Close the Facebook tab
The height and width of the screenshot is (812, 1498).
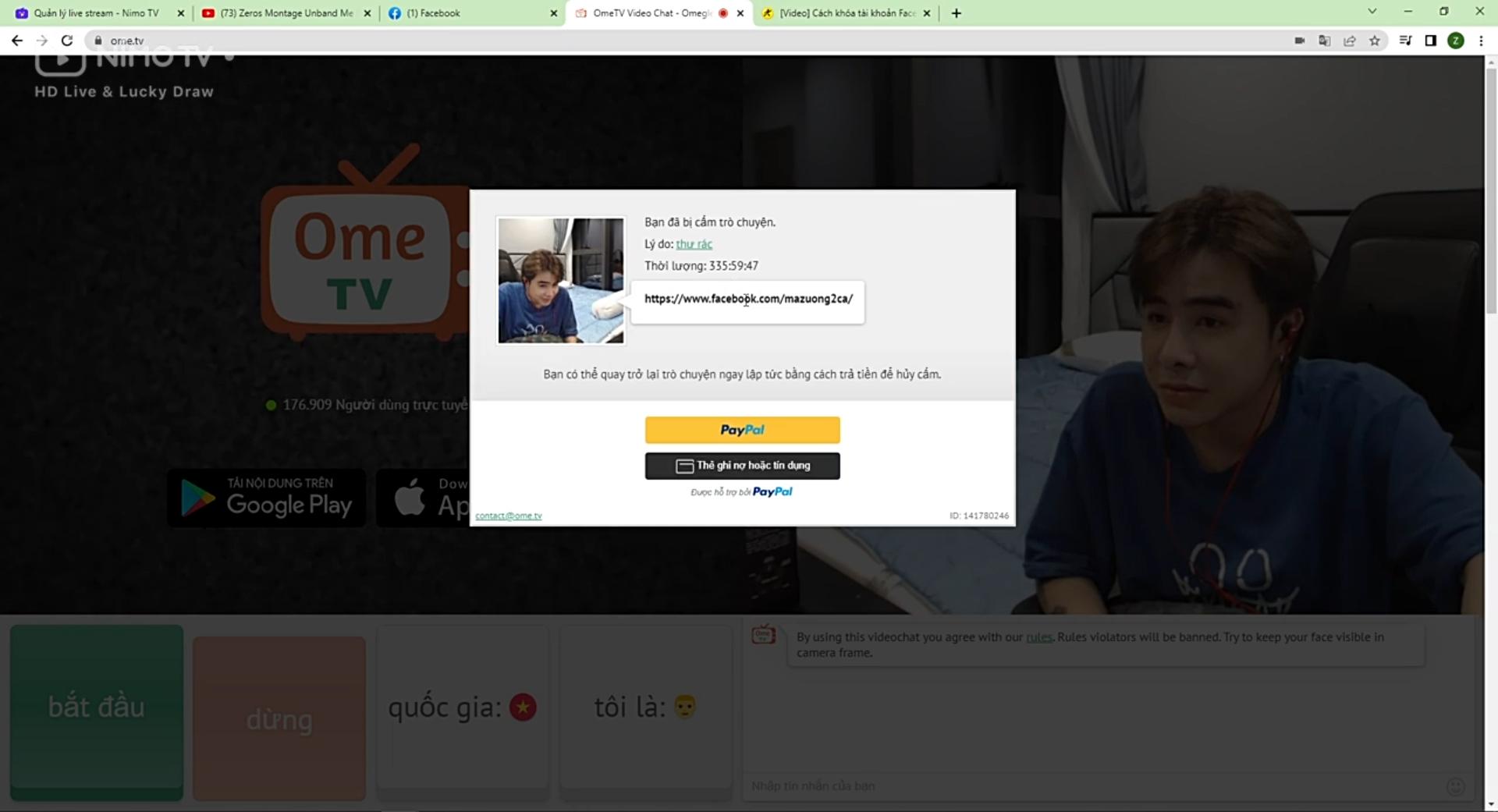tap(554, 13)
